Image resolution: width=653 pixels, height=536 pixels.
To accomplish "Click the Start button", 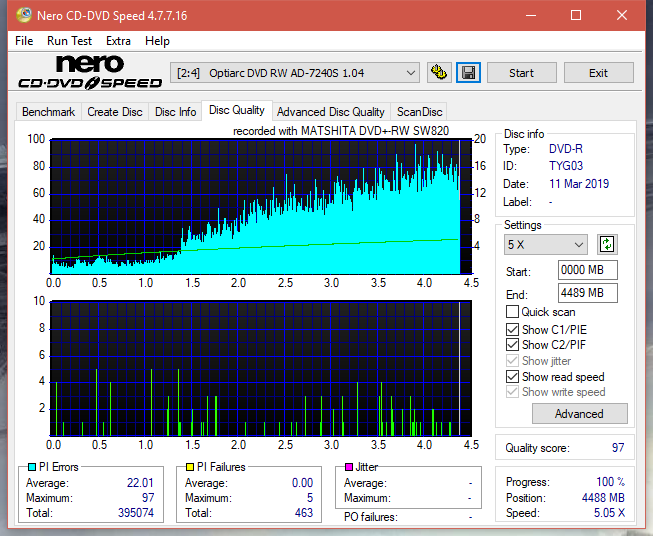I will pyautogui.click(x=521, y=73).
